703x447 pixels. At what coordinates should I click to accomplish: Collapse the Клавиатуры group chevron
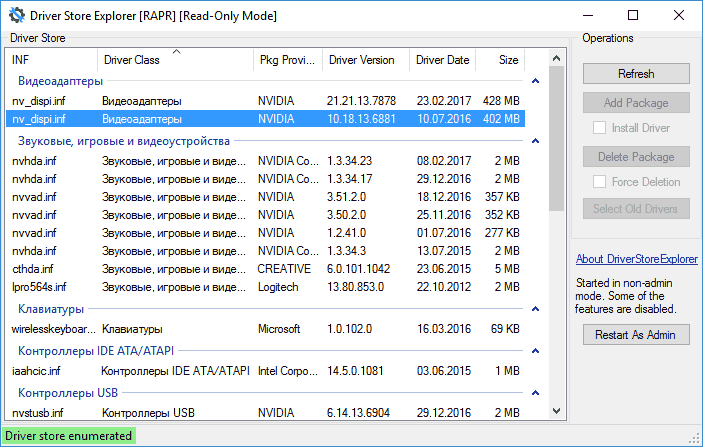point(535,309)
